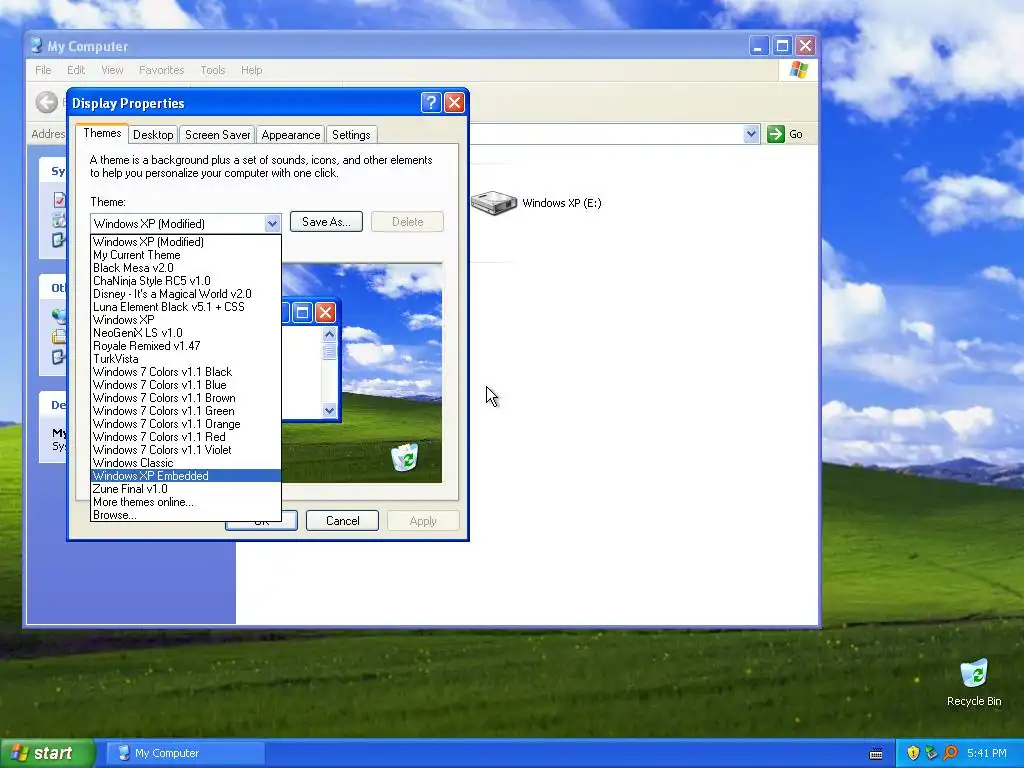The height and width of the screenshot is (768, 1024).
Task: Click the Cancel button in Display Properties
Action: tap(342, 520)
